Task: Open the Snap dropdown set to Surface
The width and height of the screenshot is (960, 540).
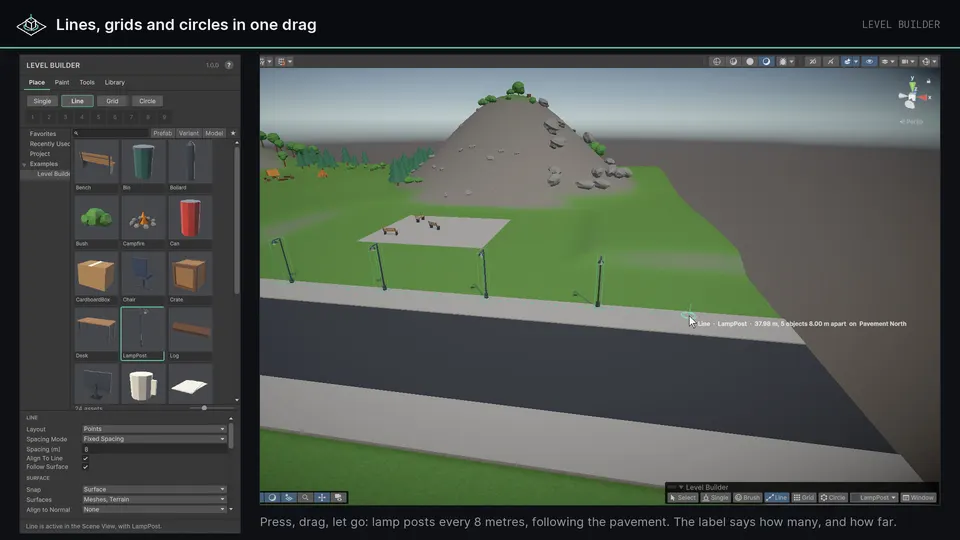Action: tap(154, 489)
